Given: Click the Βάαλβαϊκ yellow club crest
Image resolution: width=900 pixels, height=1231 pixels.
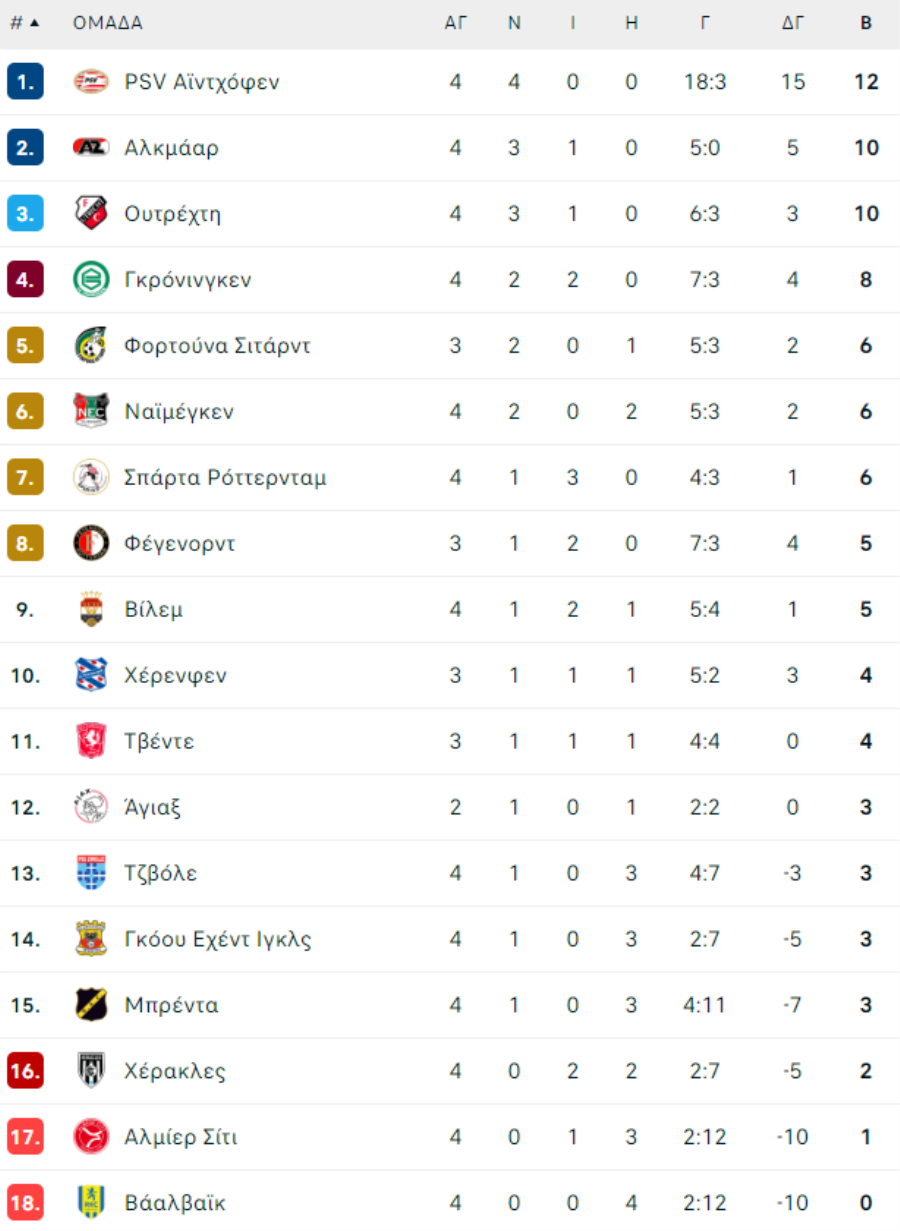Looking at the screenshot, I should click(x=91, y=1204).
